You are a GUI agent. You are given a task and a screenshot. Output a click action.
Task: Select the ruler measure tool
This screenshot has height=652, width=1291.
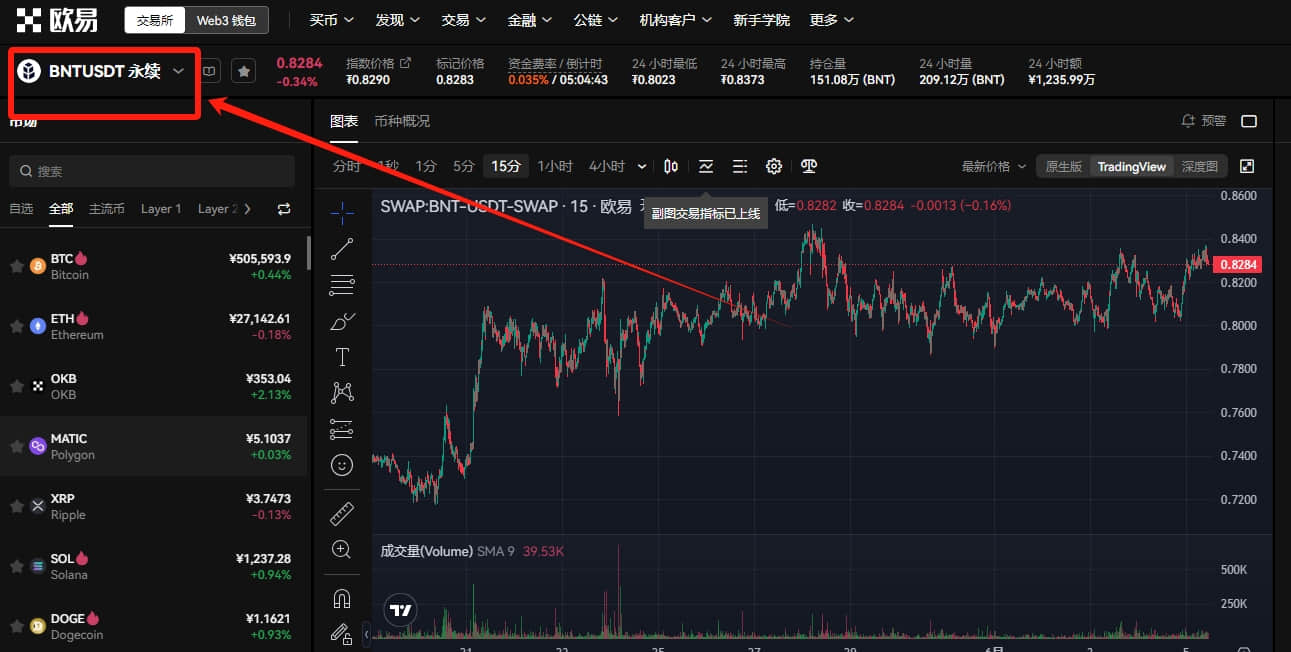342,514
